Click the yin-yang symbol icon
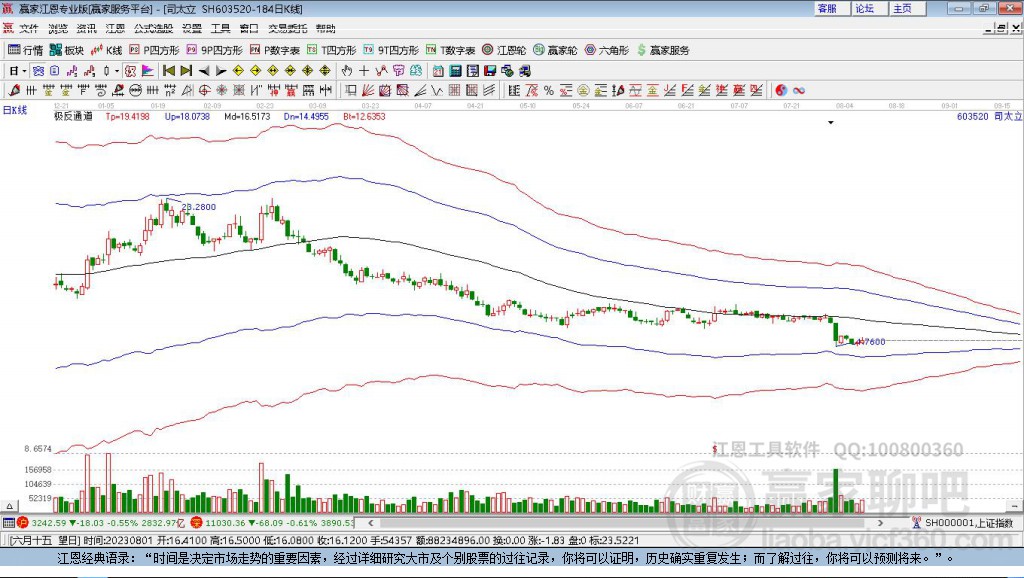The image size is (1024, 578). [781, 90]
